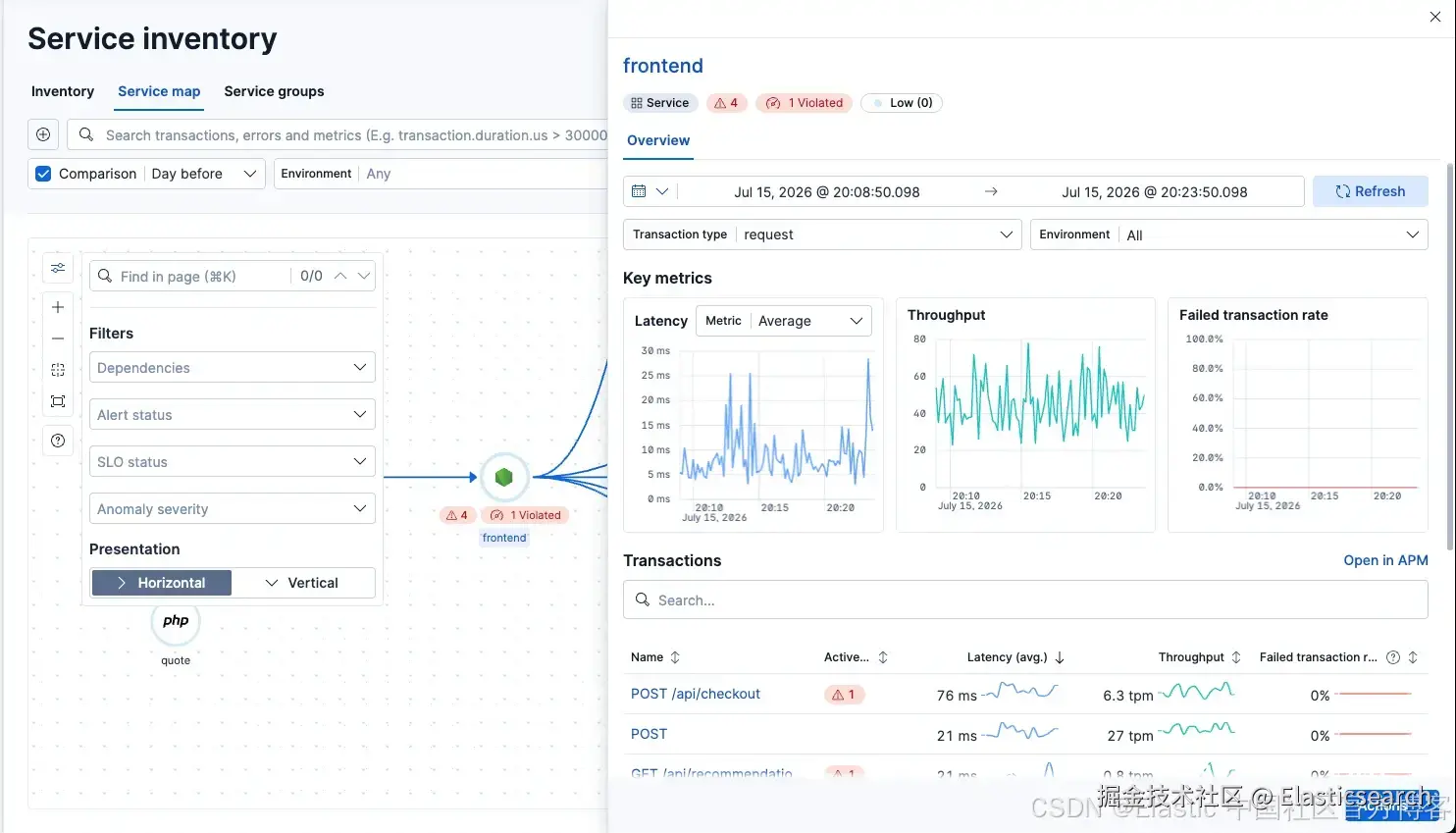Click the php quote service node

(176, 622)
